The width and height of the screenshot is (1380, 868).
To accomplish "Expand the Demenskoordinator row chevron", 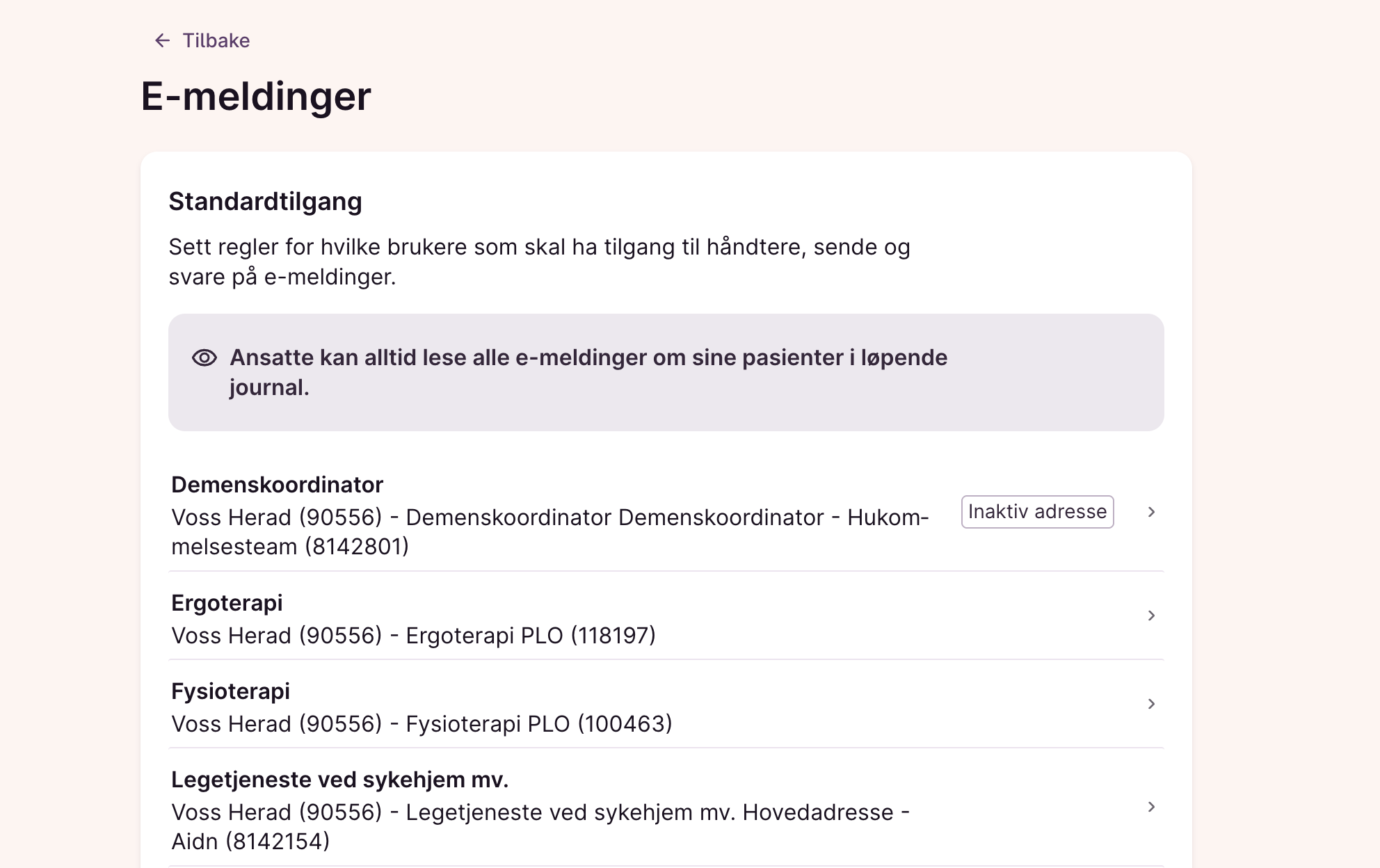I will point(1151,512).
